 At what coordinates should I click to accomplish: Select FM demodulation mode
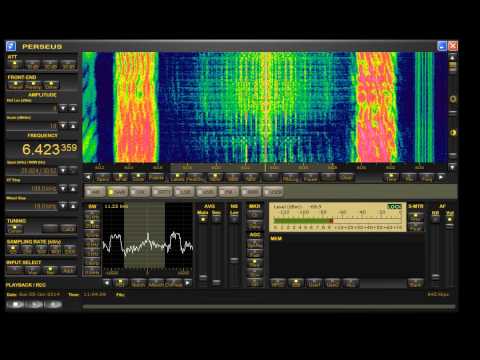(x=229, y=192)
